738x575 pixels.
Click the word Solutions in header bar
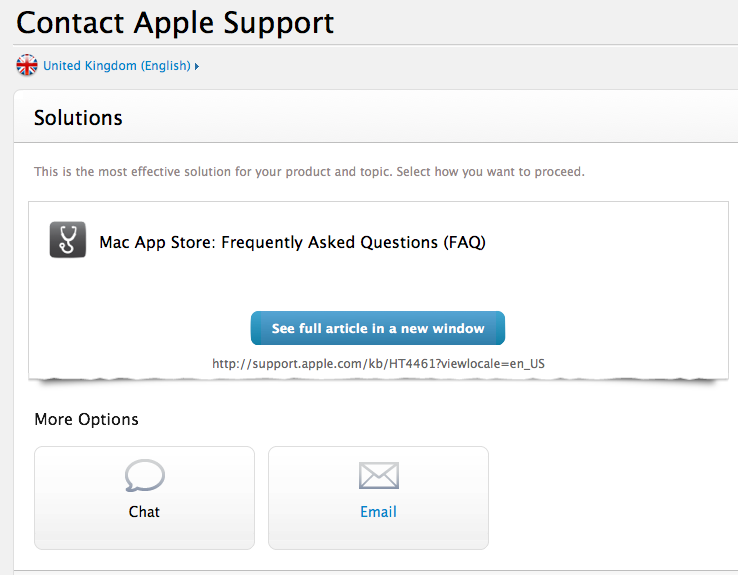pos(78,118)
